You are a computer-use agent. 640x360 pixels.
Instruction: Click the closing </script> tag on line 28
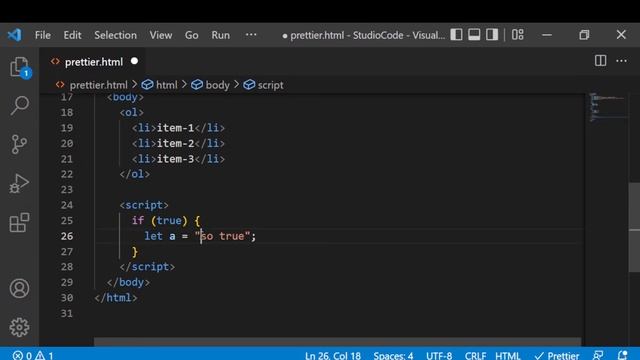pos(147,267)
